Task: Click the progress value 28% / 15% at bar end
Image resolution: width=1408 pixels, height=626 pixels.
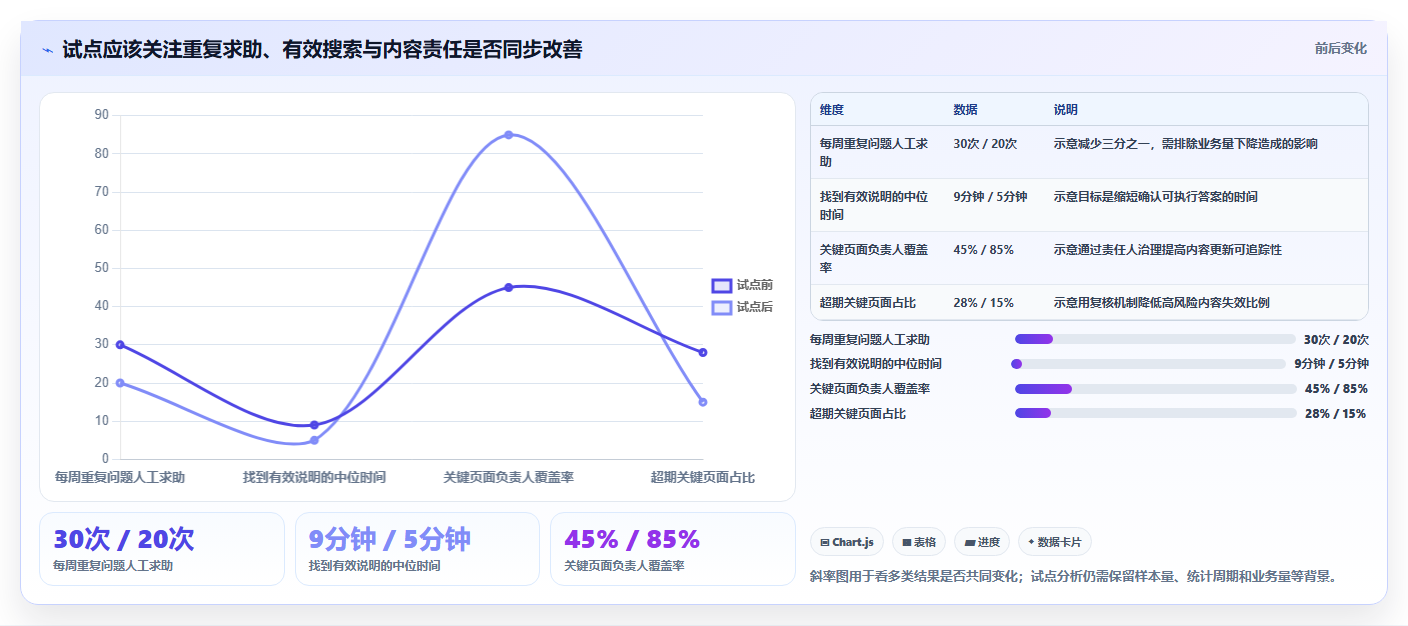Action: point(1335,414)
